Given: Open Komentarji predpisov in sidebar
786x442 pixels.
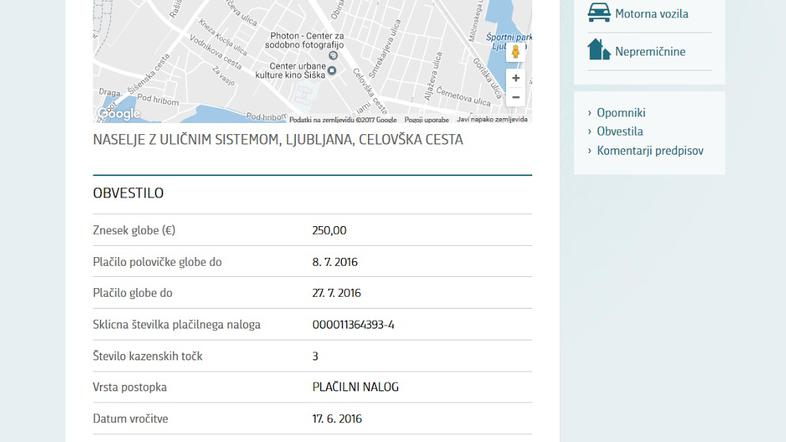Looking at the screenshot, I should 650,150.
